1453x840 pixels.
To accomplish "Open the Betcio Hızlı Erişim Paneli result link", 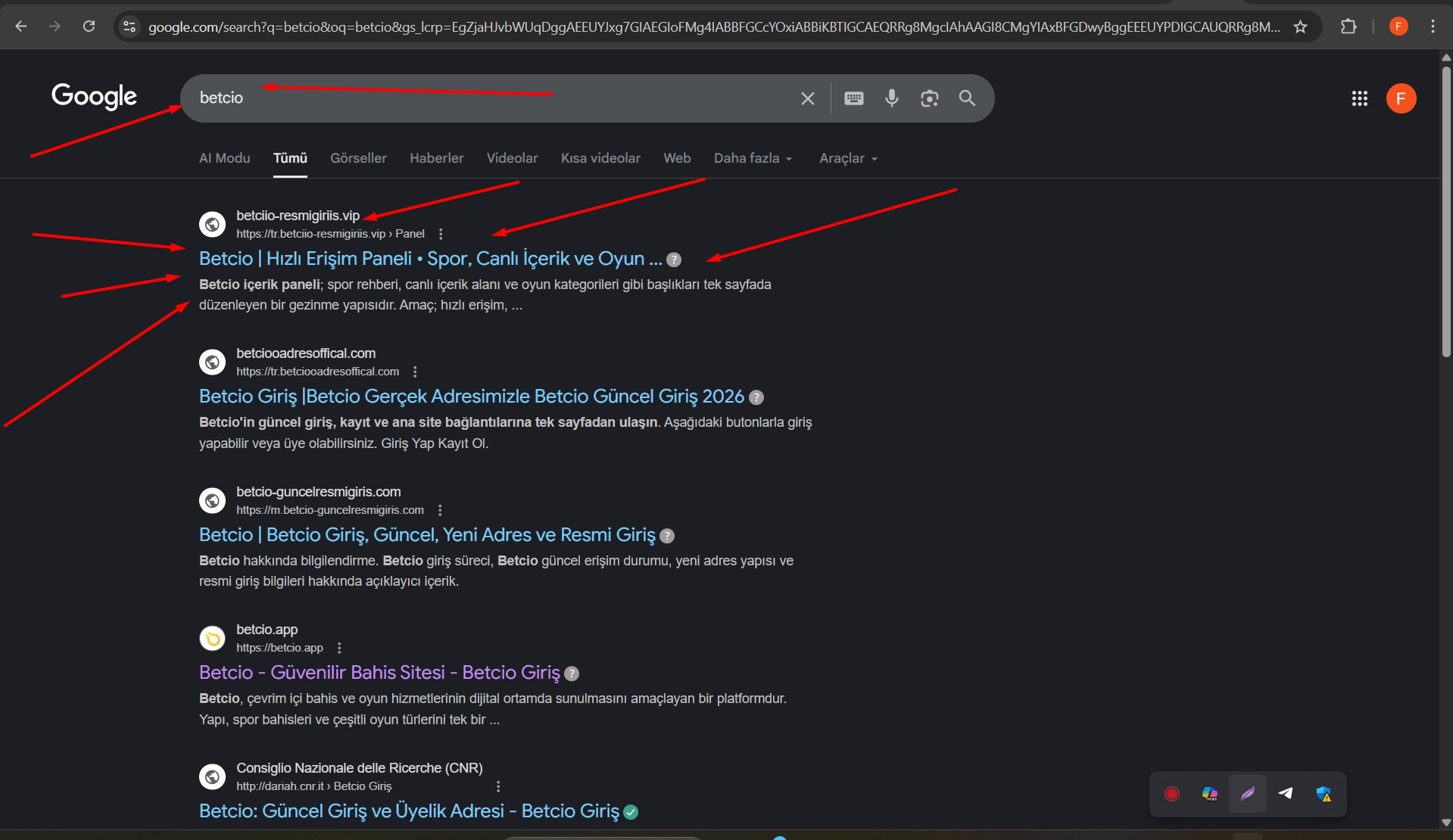I will tap(430, 259).
